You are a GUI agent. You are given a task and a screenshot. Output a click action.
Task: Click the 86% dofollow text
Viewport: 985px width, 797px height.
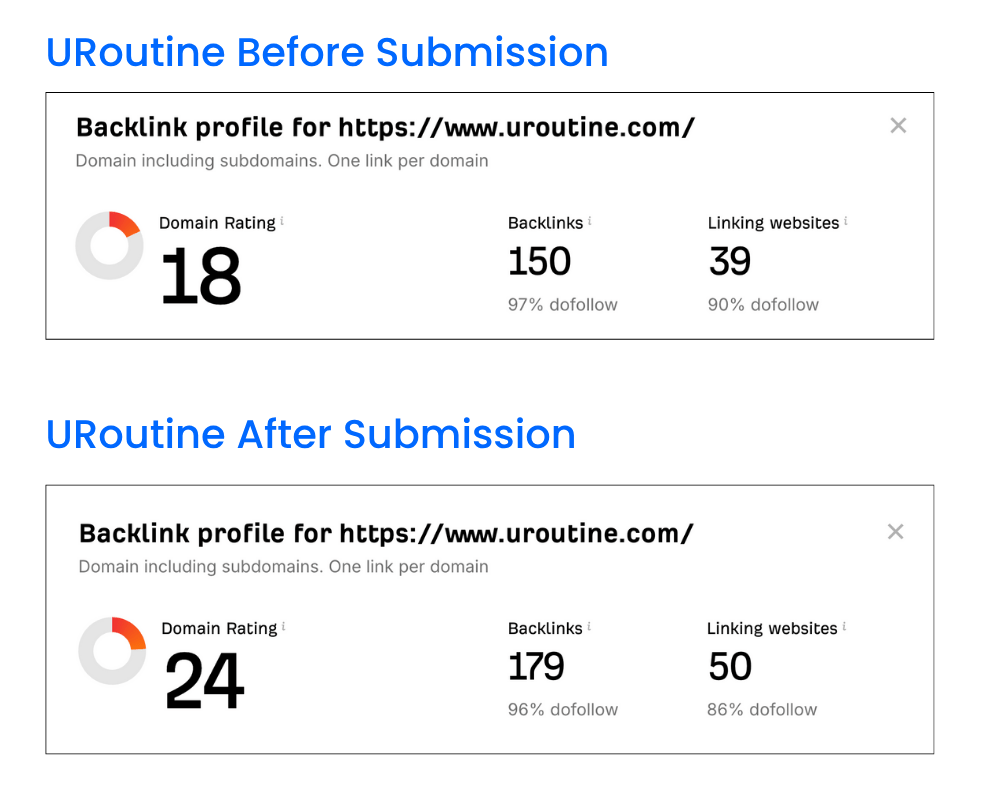tap(762, 710)
